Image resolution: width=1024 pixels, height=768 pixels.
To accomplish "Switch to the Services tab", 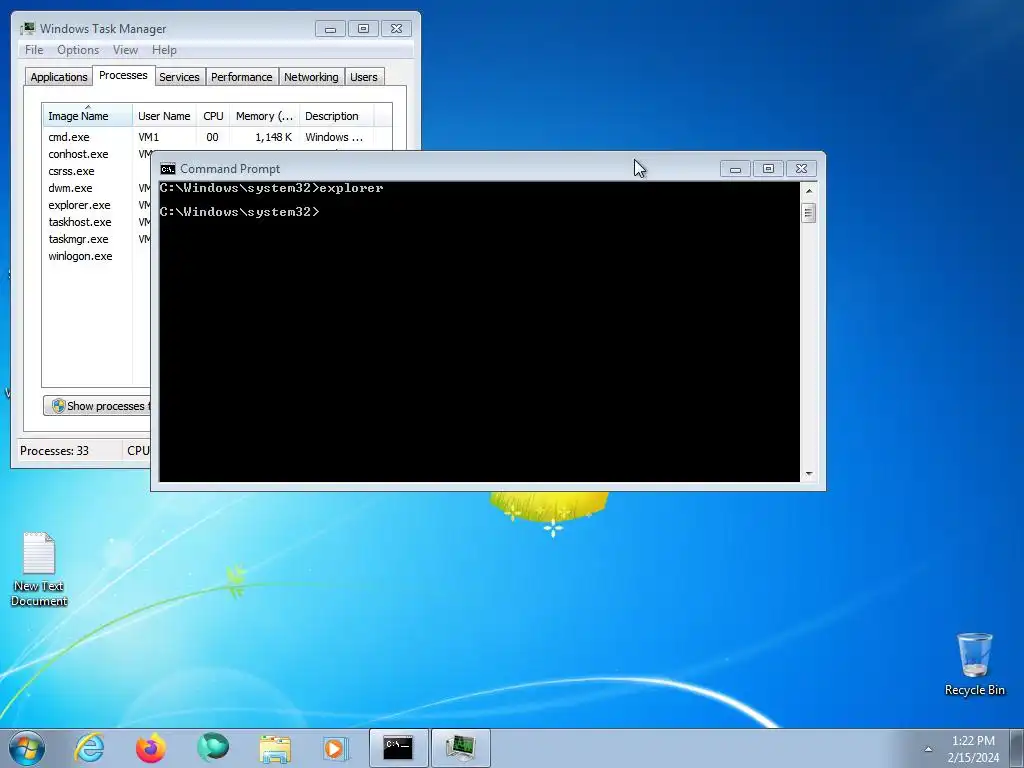I will click(x=179, y=77).
